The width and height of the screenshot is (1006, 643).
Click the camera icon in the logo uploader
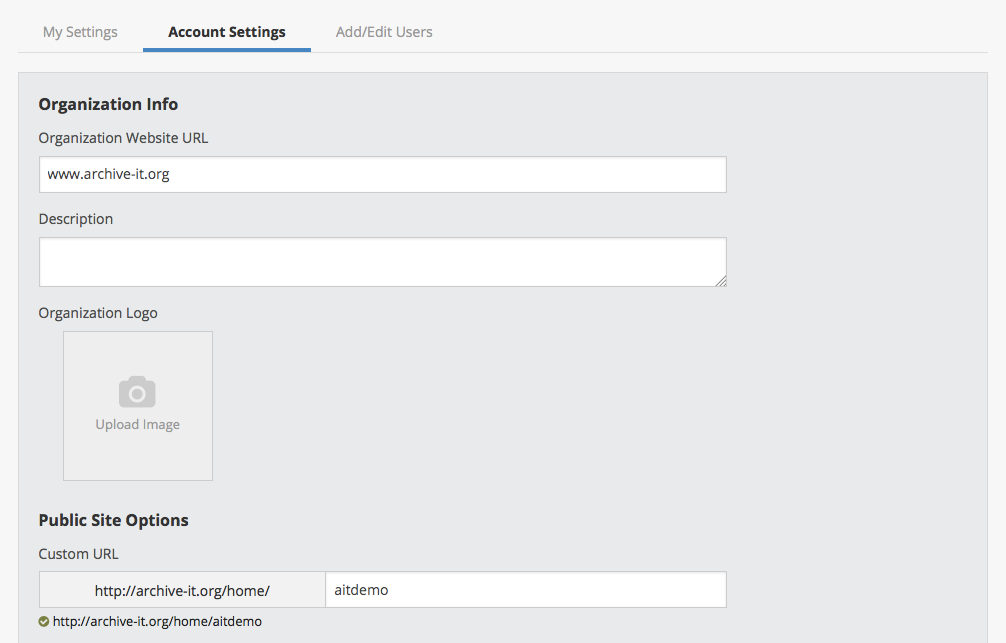137,392
